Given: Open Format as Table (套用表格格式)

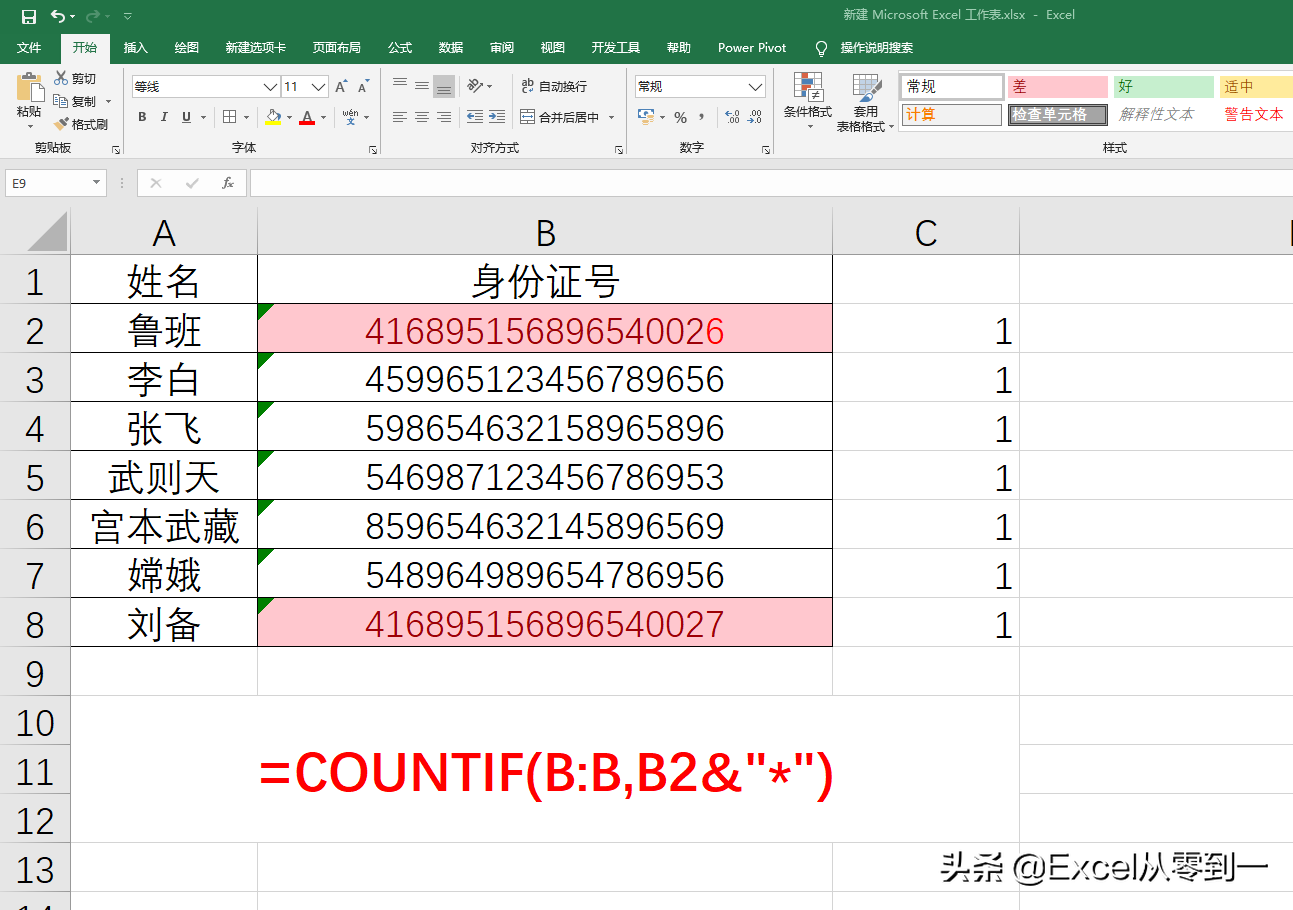Looking at the screenshot, I should (x=866, y=102).
